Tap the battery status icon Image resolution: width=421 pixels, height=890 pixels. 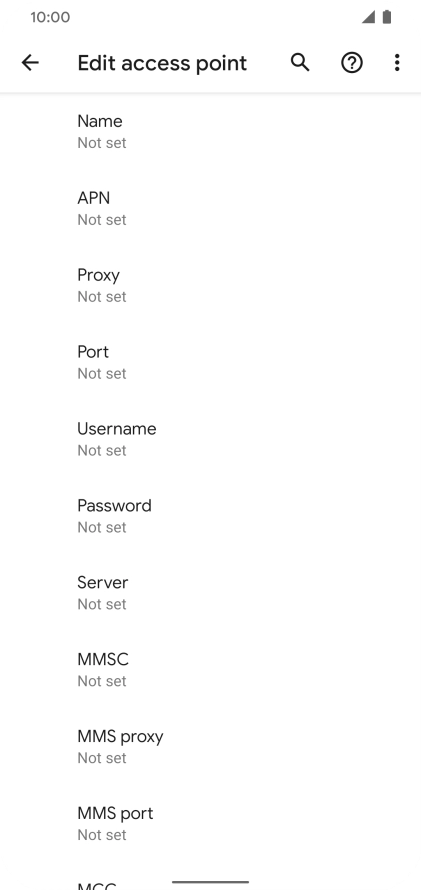(x=387, y=17)
